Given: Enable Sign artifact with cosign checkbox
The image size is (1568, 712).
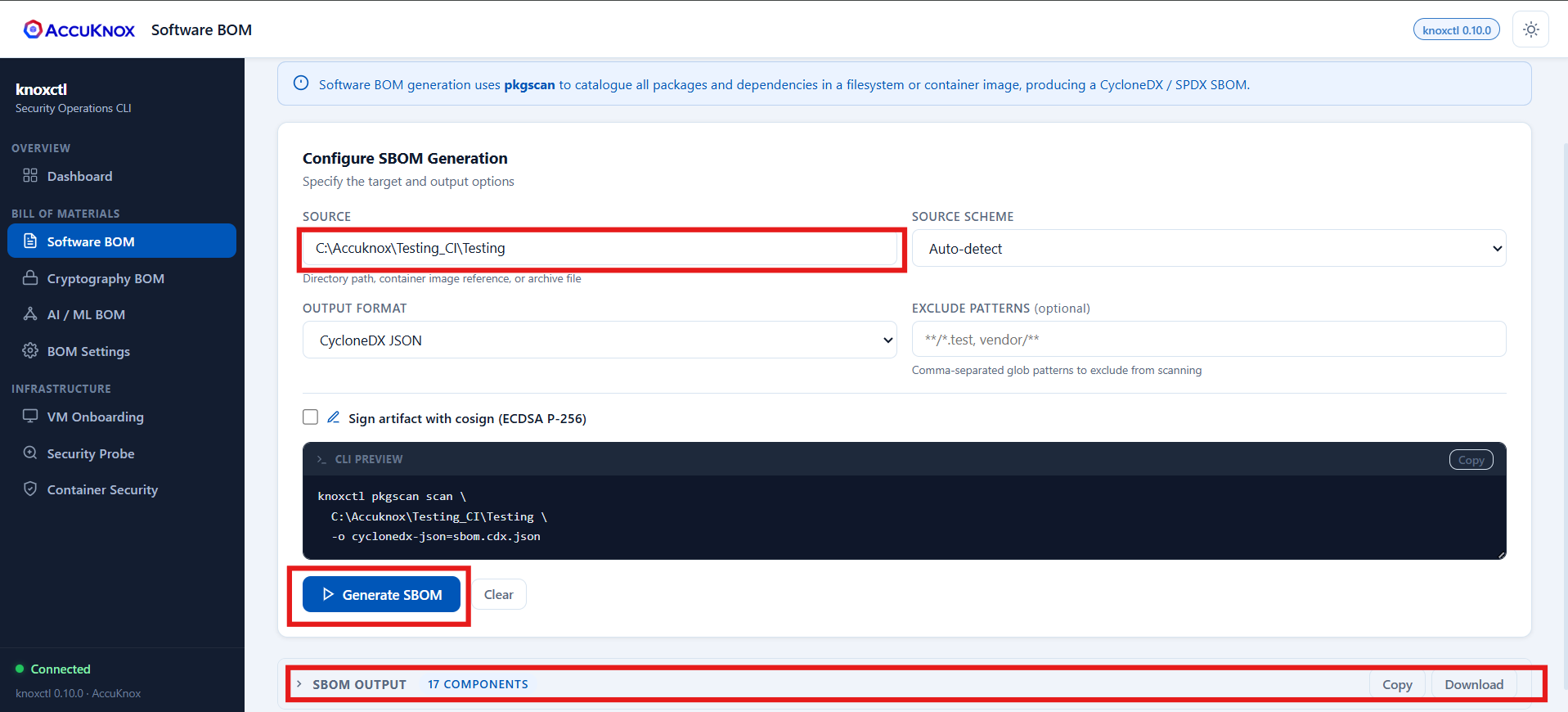Looking at the screenshot, I should (311, 417).
